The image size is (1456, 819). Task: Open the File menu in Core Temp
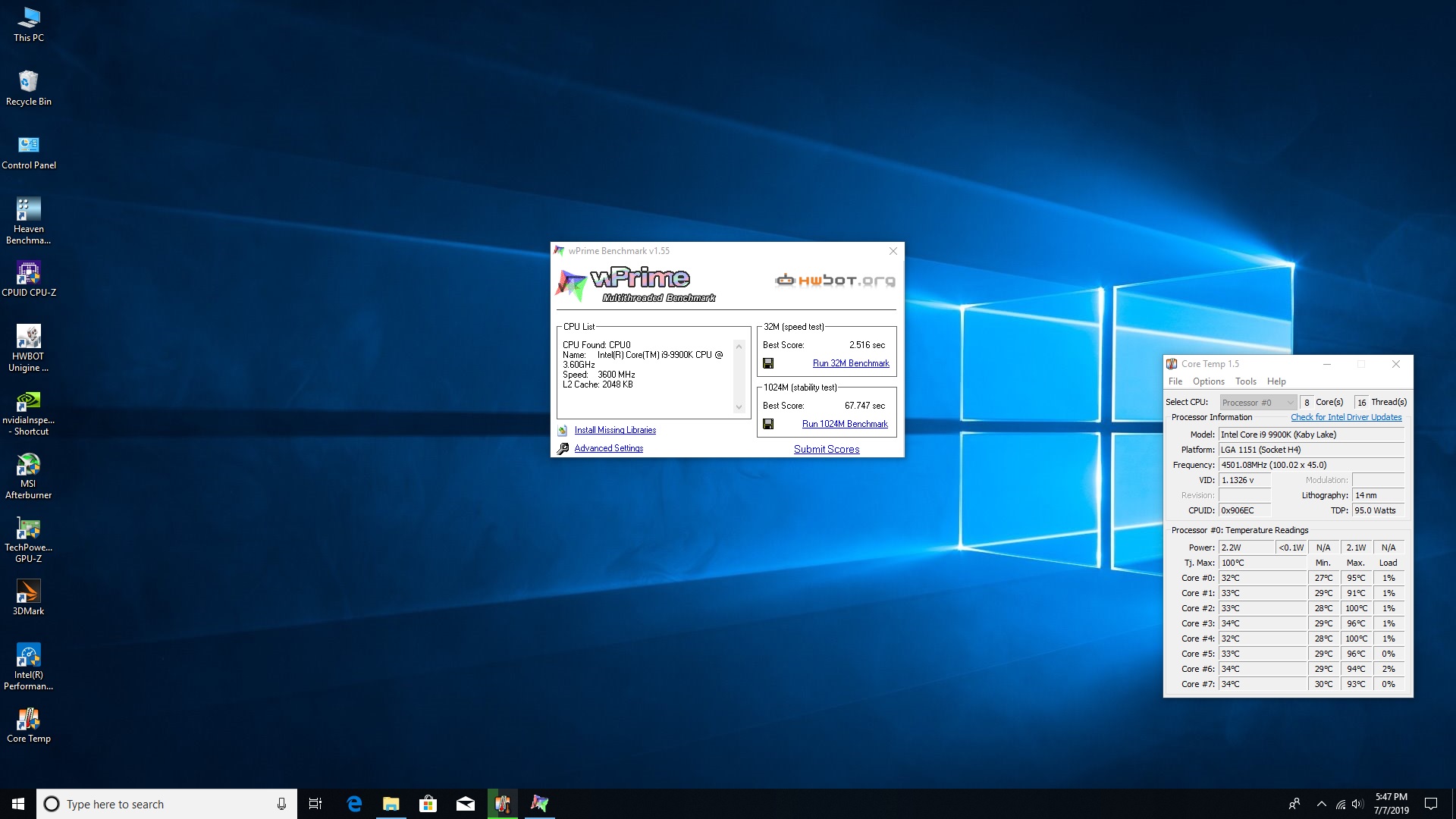click(x=1175, y=381)
